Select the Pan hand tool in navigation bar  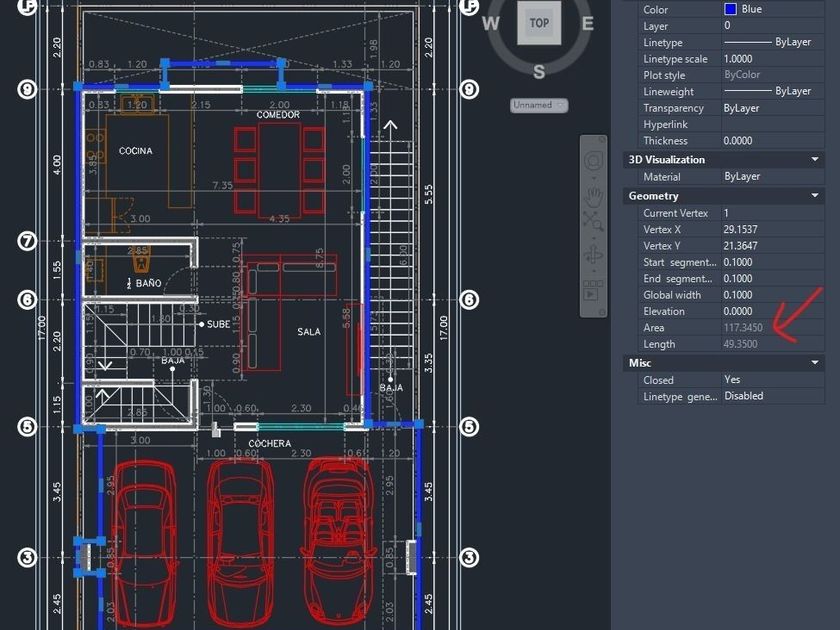point(594,196)
